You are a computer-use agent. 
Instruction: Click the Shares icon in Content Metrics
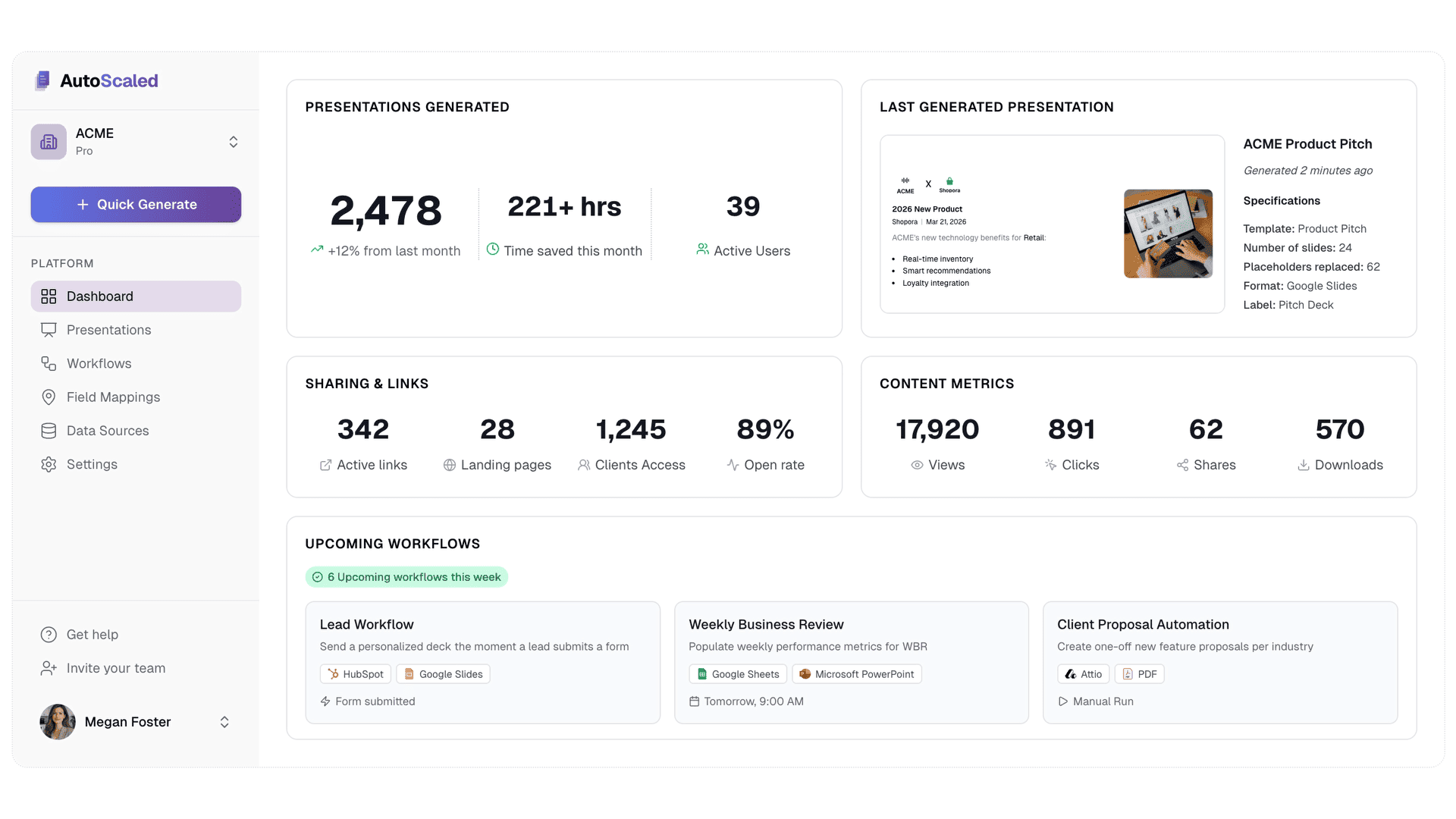coord(1182,465)
